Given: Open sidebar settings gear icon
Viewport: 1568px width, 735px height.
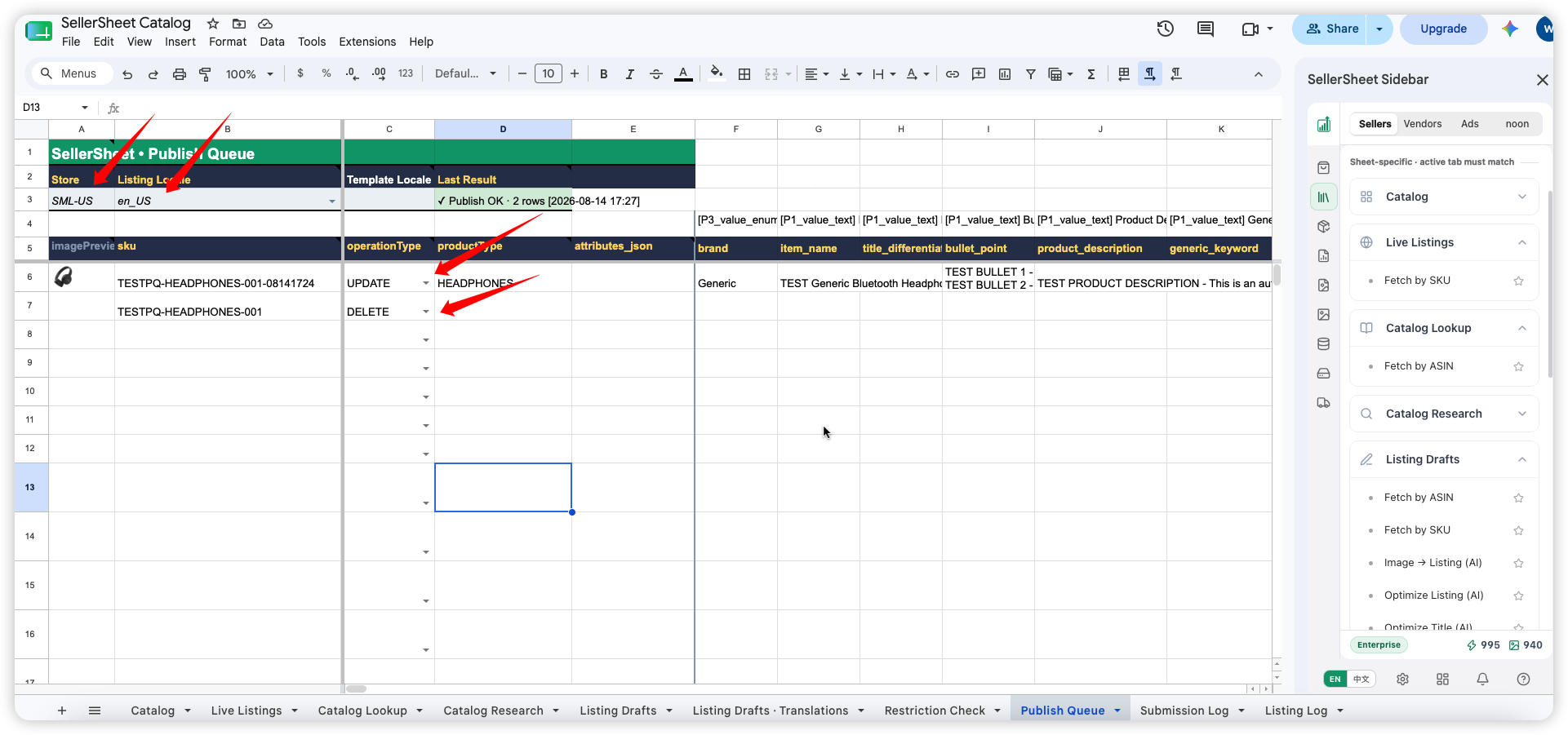Looking at the screenshot, I should click(x=1402, y=679).
